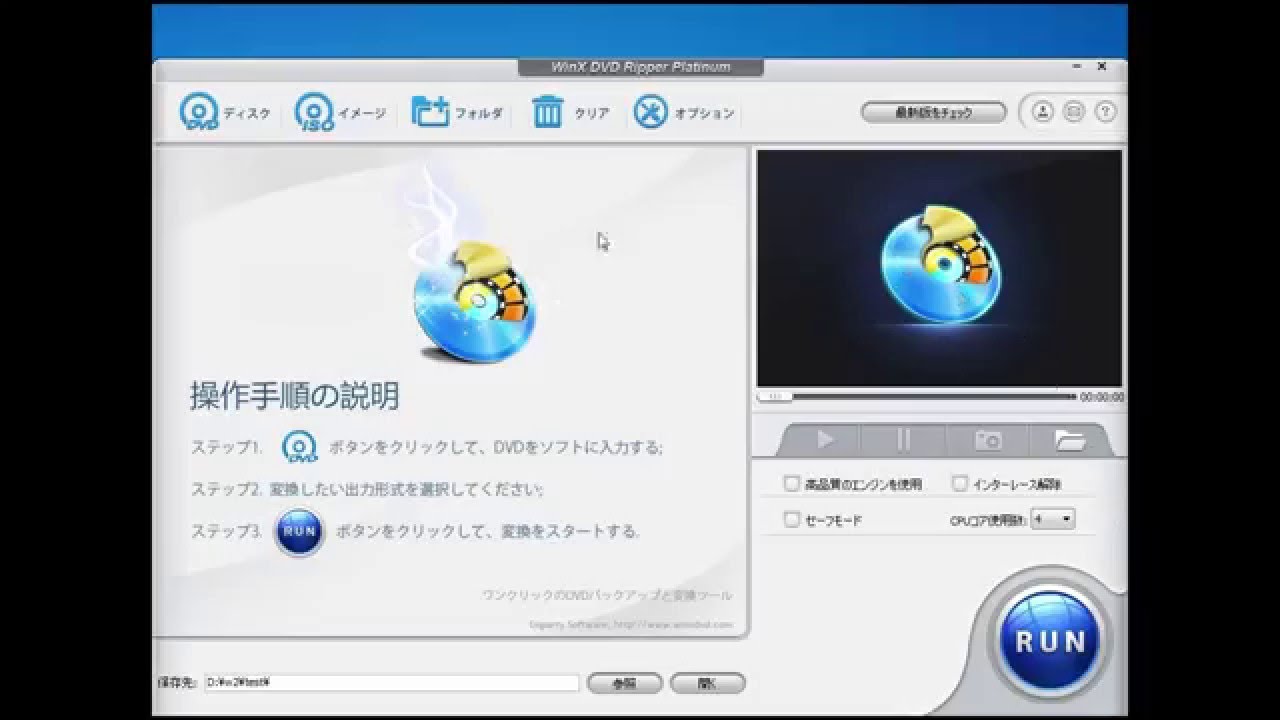1280x720 pixels.
Task: Clear the list with クリア trash icon
Action: coord(570,113)
